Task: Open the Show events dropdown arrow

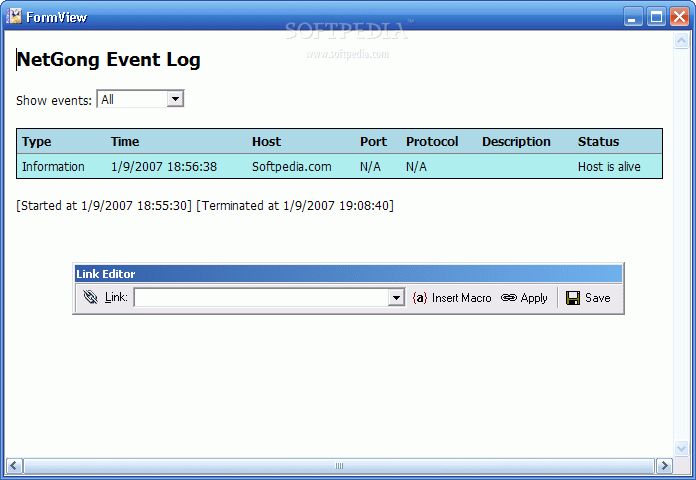Action: (x=175, y=99)
